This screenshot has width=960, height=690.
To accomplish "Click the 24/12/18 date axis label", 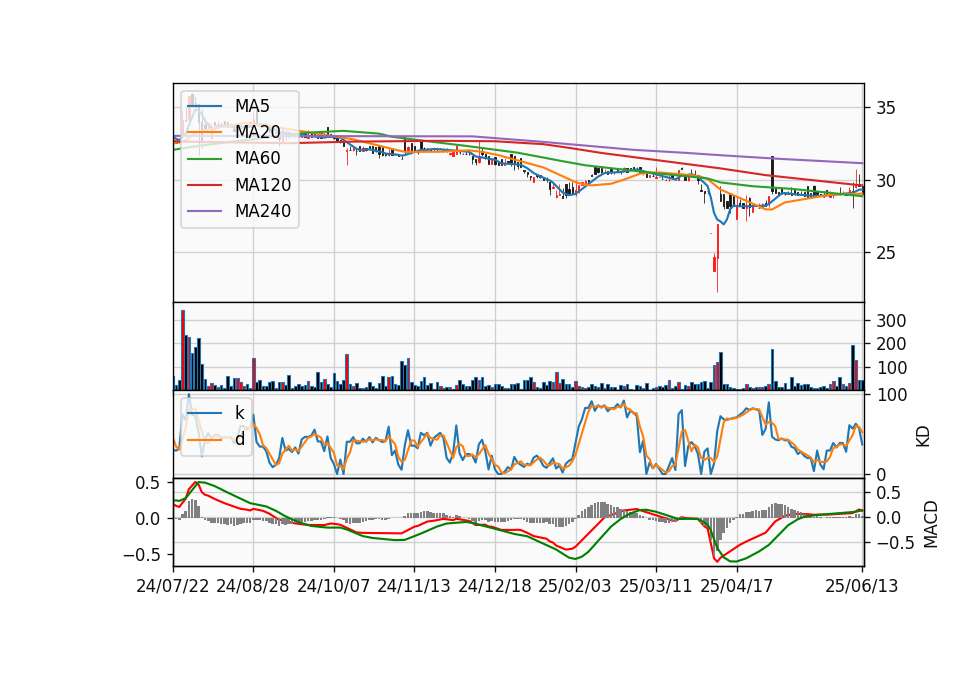I will coord(495,586).
